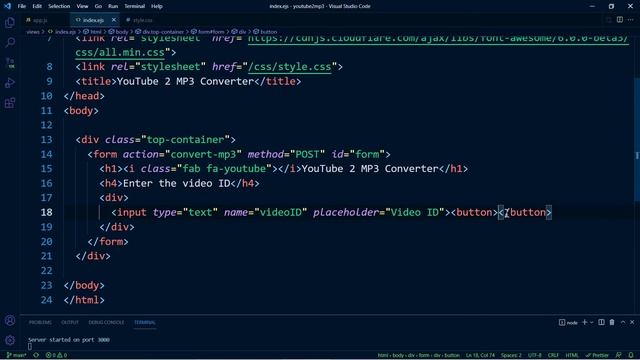Create a new terminal with plus icon

click(584, 322)
